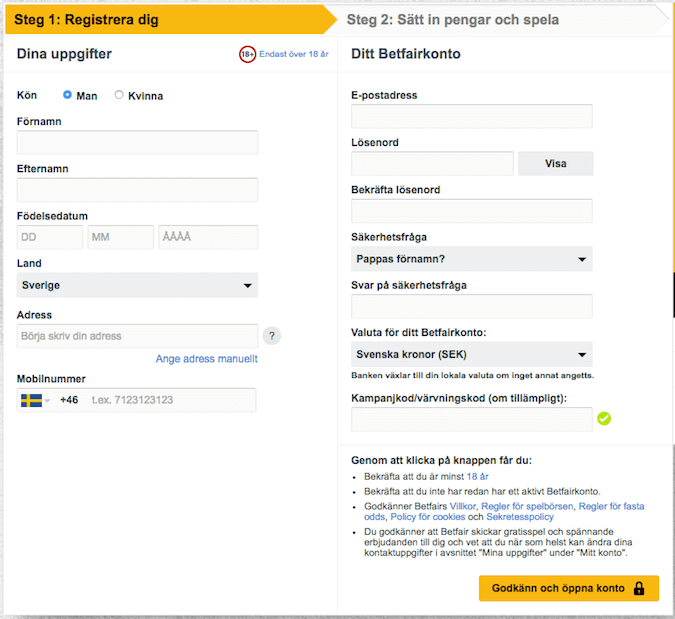
Task: Click the address help question mark icon
Action: tap(272, 336)
